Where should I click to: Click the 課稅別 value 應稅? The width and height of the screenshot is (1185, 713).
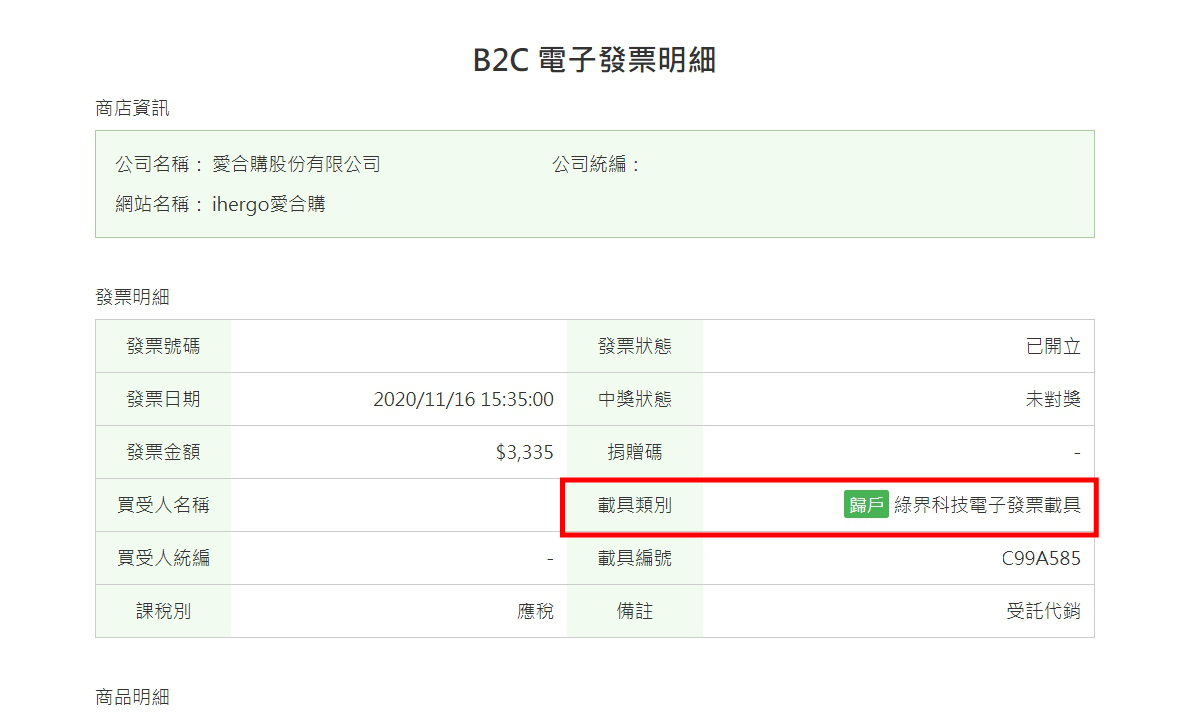tap(535, 611)
